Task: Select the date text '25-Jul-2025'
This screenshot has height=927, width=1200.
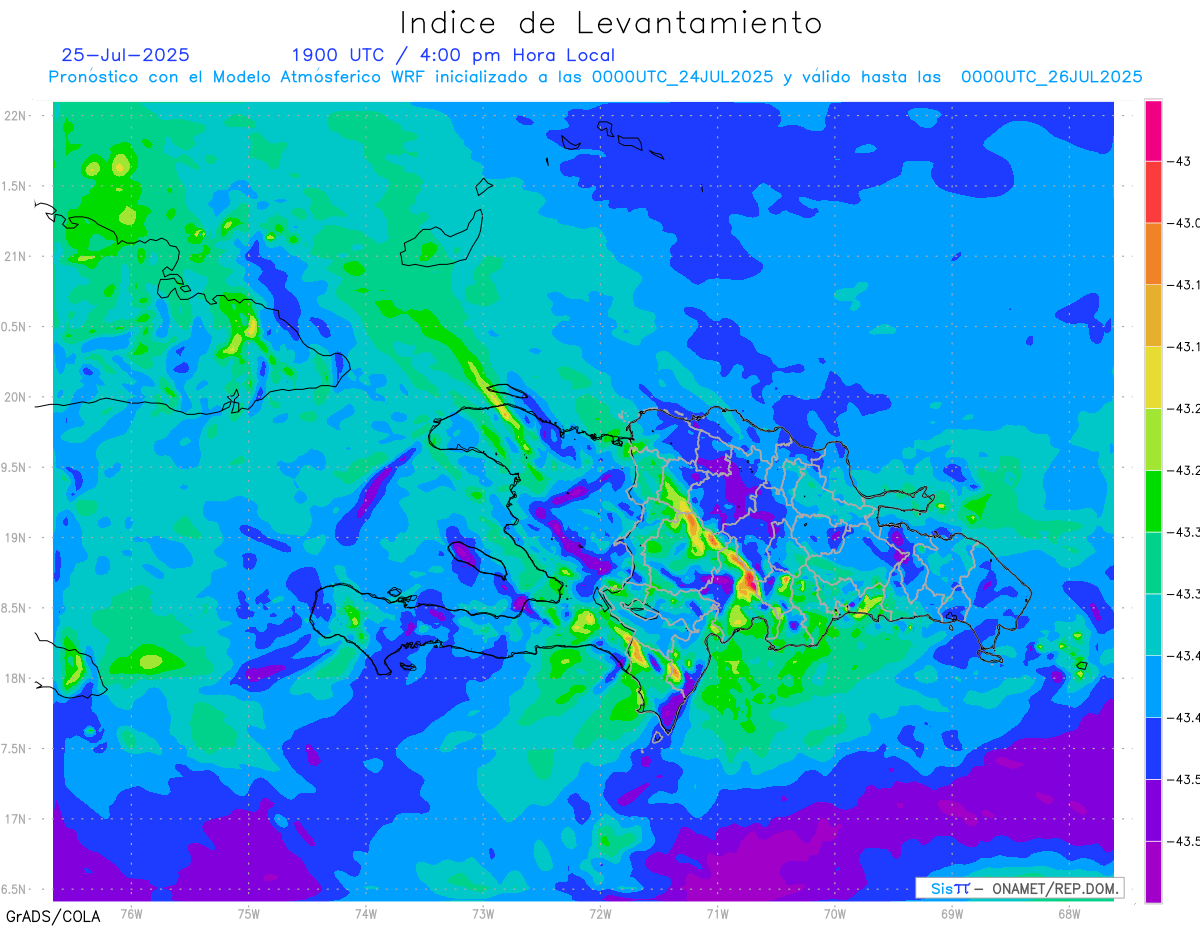Action: point(126,55)
